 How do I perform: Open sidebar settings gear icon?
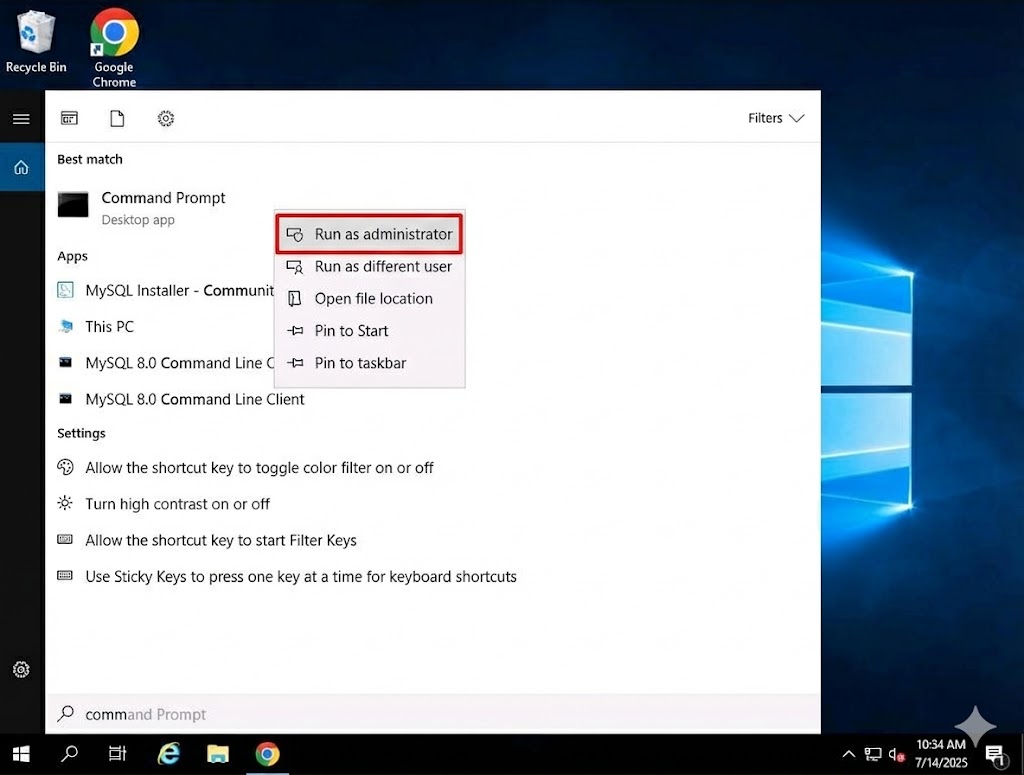tap(21, 669)
